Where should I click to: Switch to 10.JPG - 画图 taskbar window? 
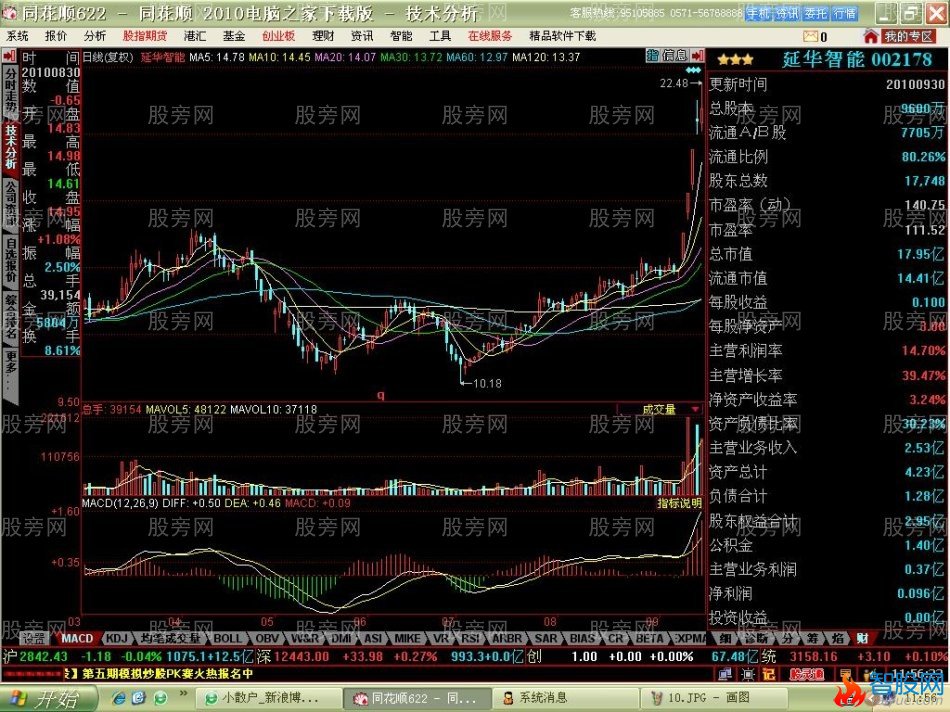click(x=716, y=698)
